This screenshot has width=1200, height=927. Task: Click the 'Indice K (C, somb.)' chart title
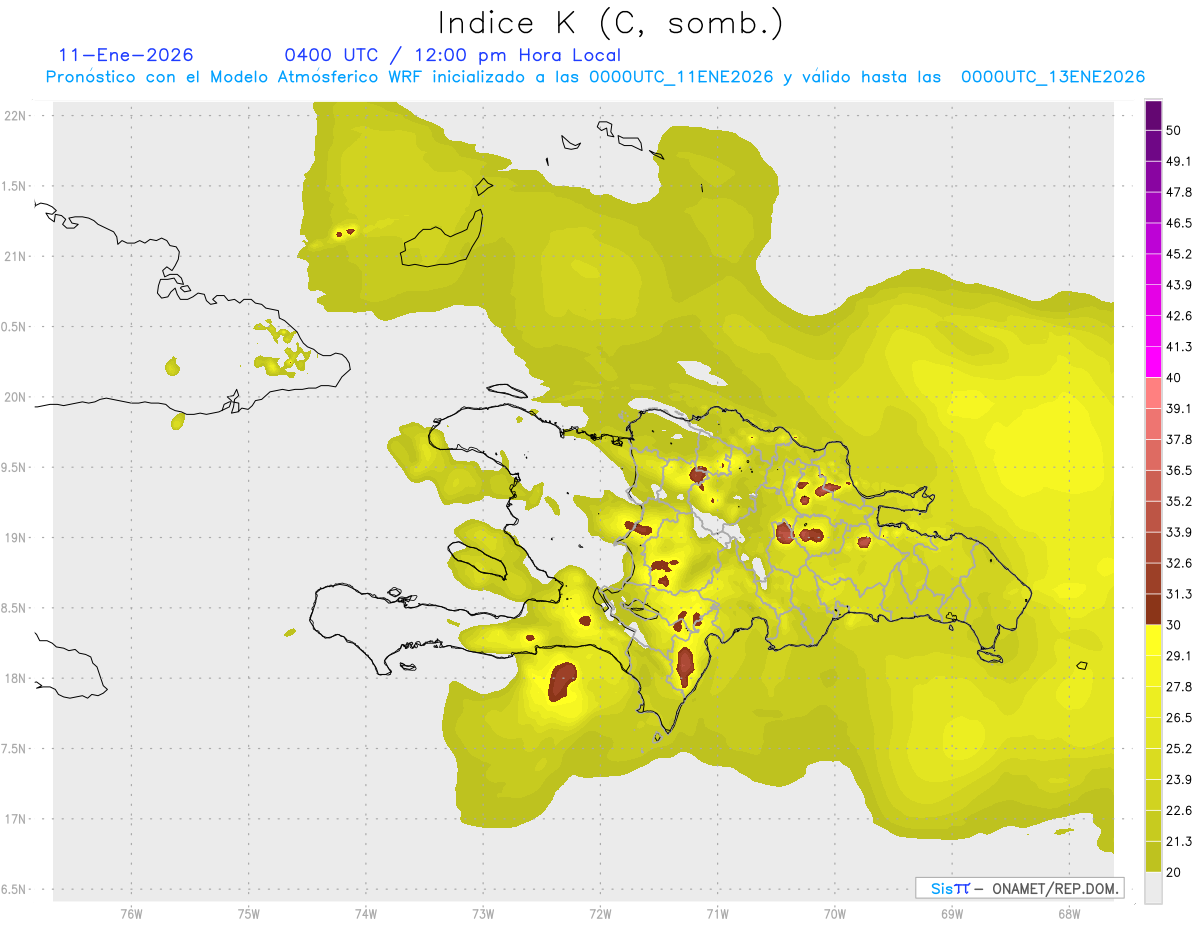pyautogui.click(x=611, y=23)
